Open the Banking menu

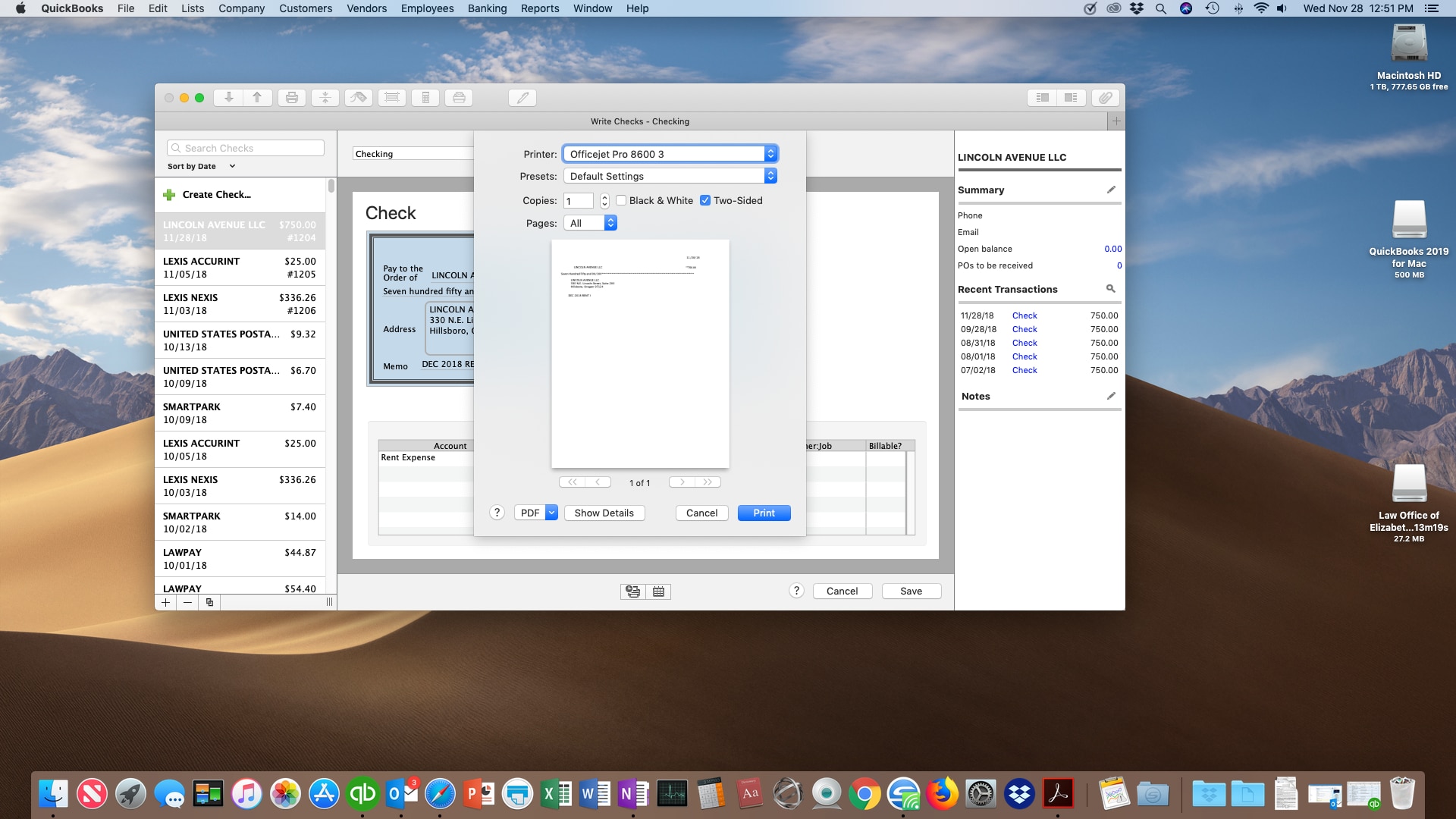point(487,8)
